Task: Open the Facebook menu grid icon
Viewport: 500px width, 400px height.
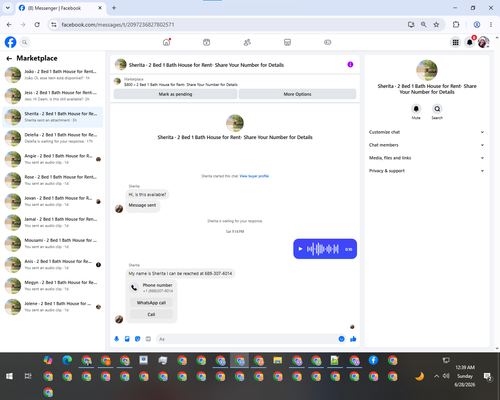Action: click(455, 42)
